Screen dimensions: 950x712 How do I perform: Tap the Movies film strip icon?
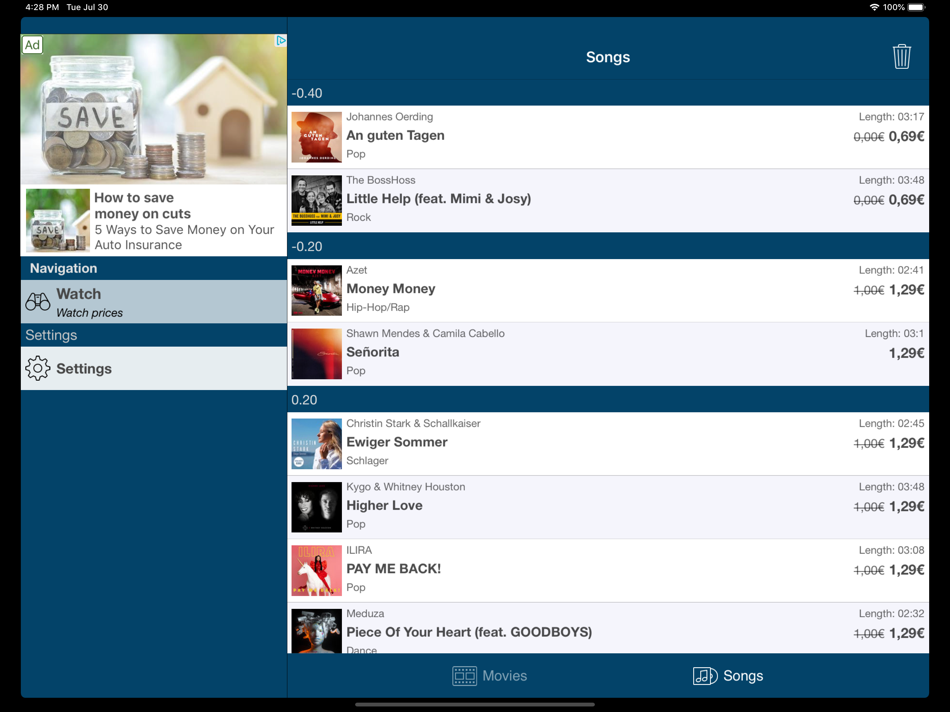pyautogui.click(x=465, y=676)
